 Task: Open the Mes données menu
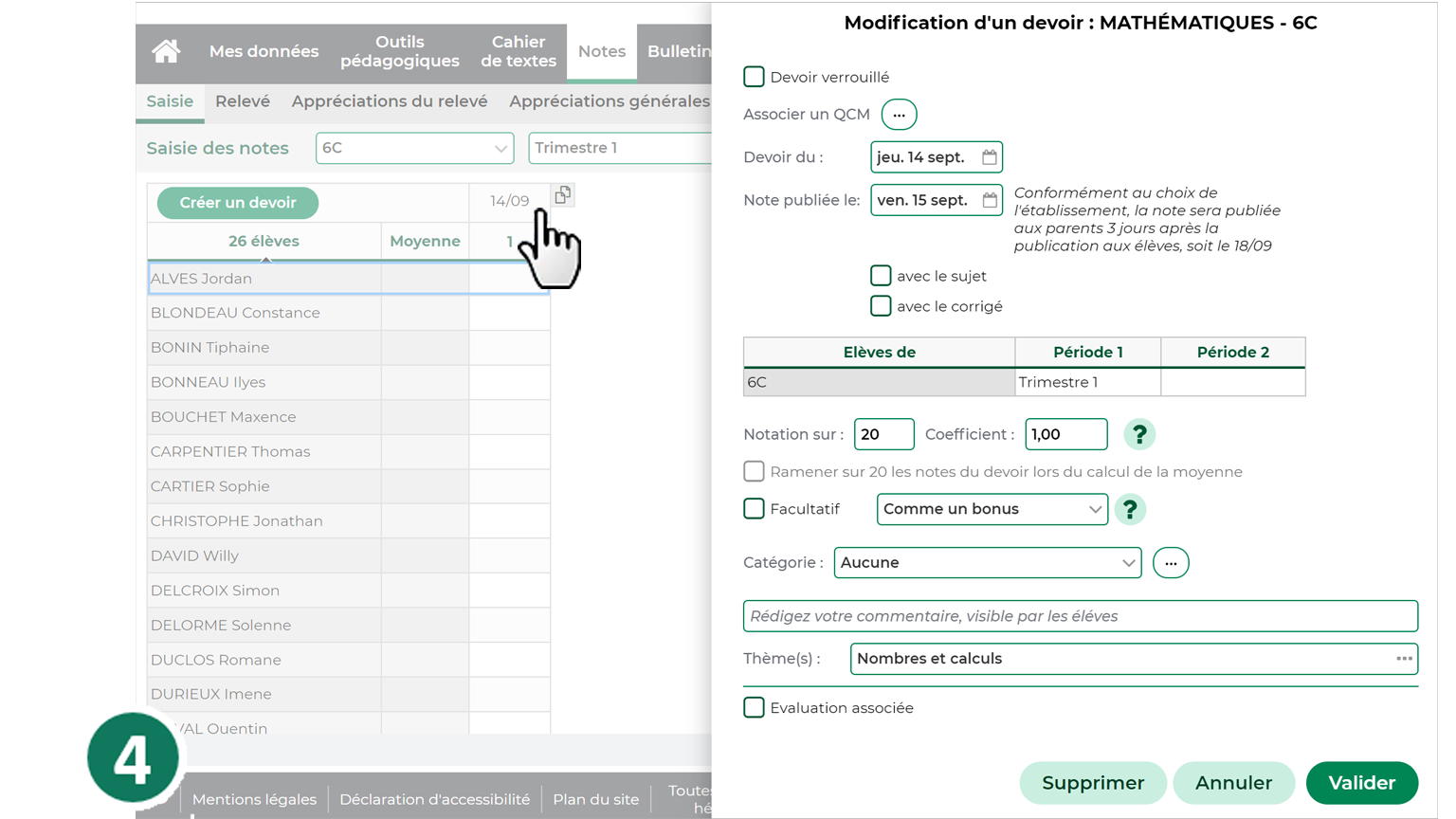pyautogui.click(x=264, y=51)
